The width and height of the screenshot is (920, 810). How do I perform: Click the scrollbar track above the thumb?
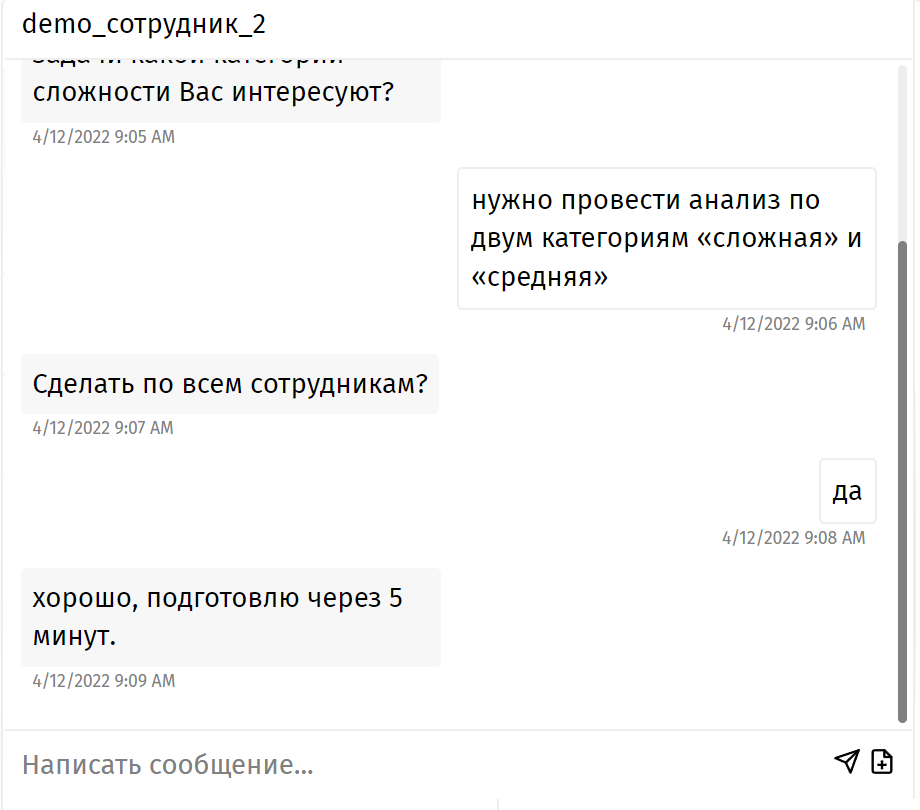click(x=902, y=152)
